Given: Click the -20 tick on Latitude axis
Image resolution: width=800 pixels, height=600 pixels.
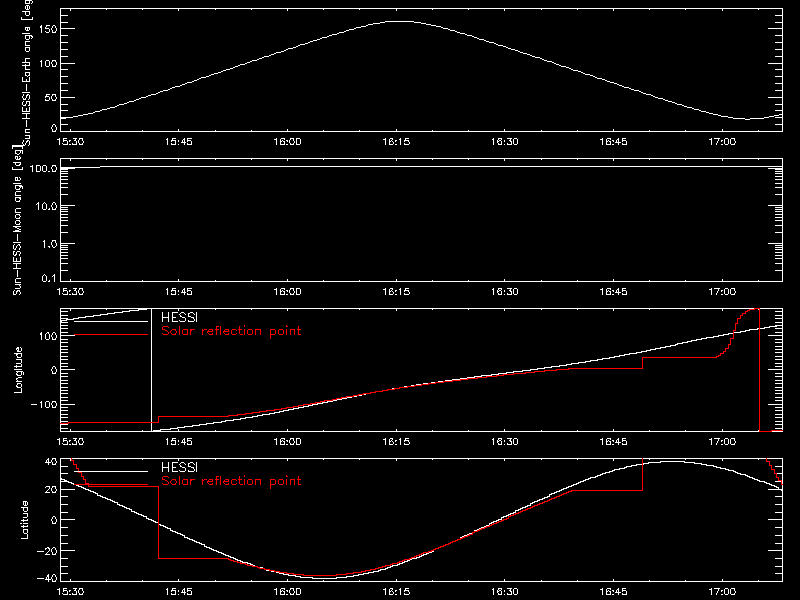Looking at the screenshot, I should [47, 551].
